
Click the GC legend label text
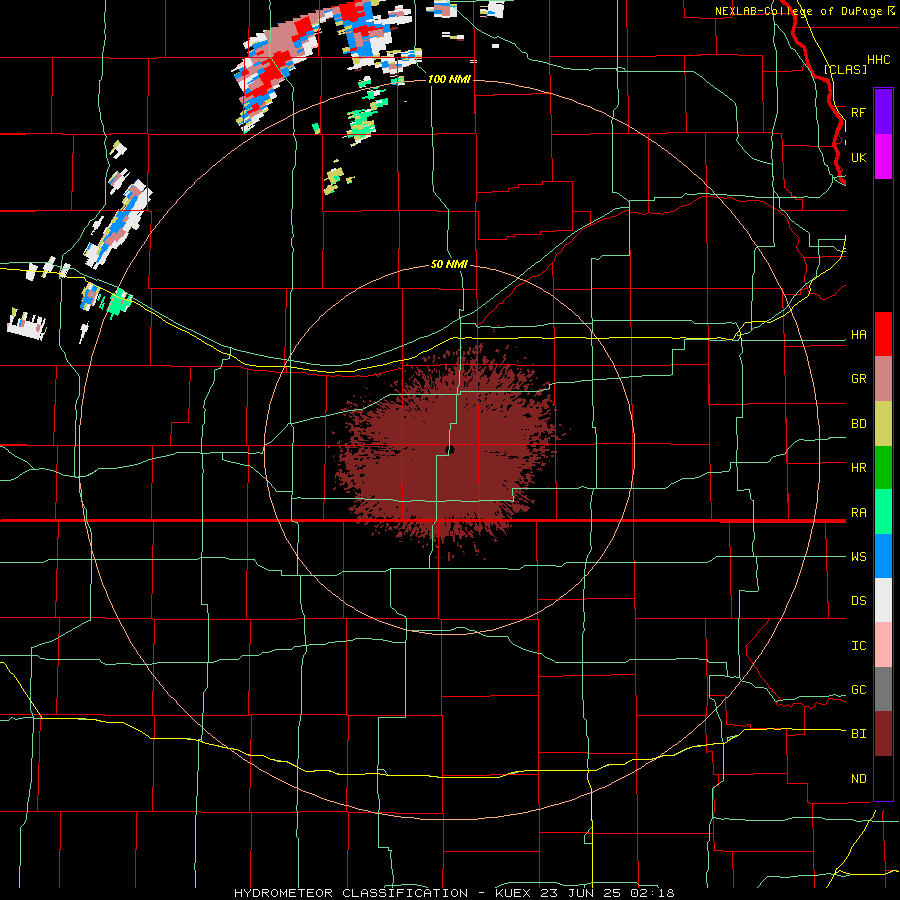[x=859, y=690]
